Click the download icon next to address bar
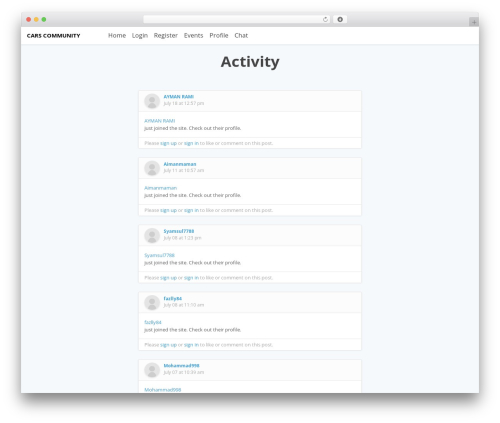 [x=340, y=19]
